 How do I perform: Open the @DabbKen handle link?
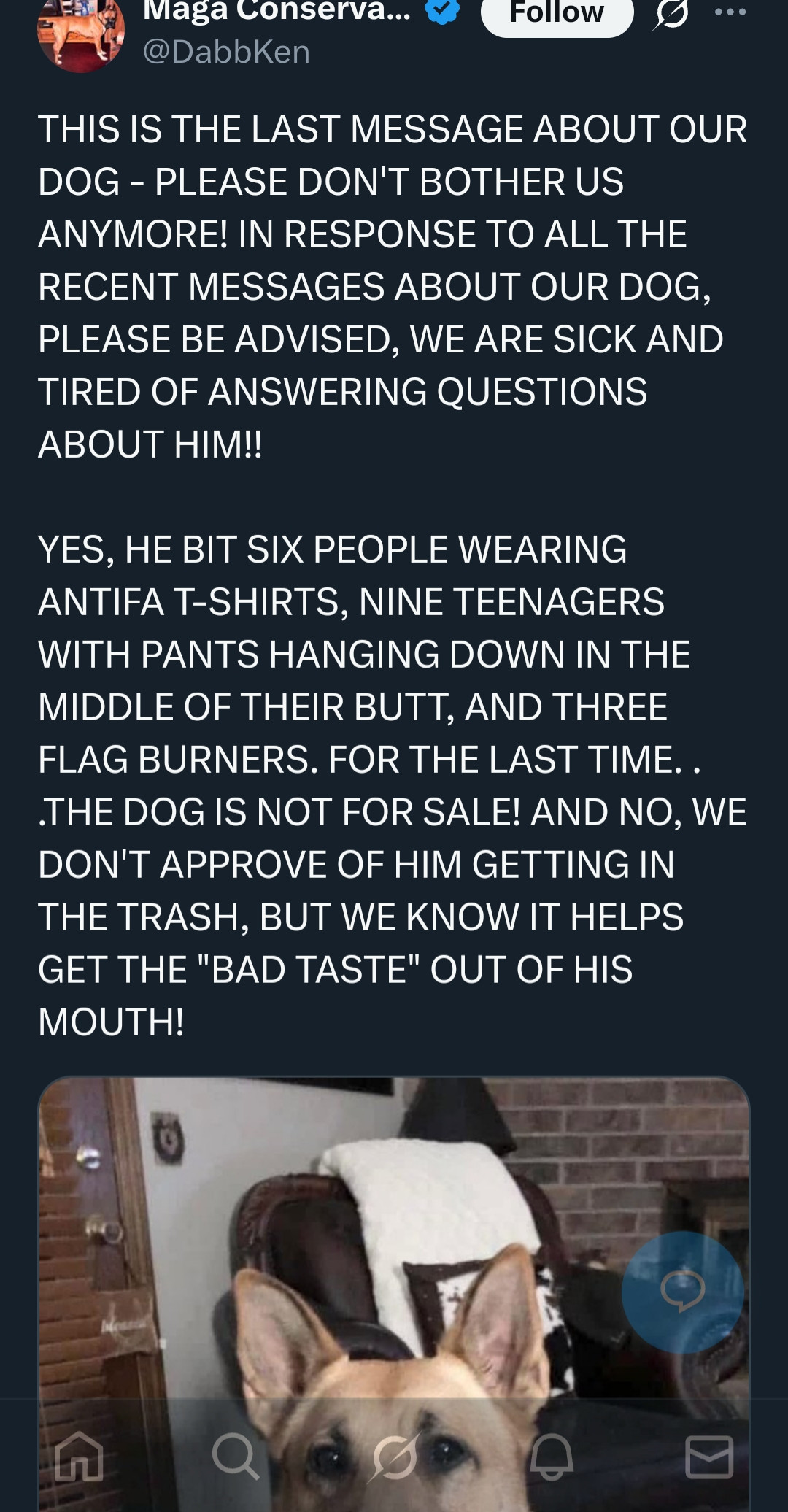[226, 52]
